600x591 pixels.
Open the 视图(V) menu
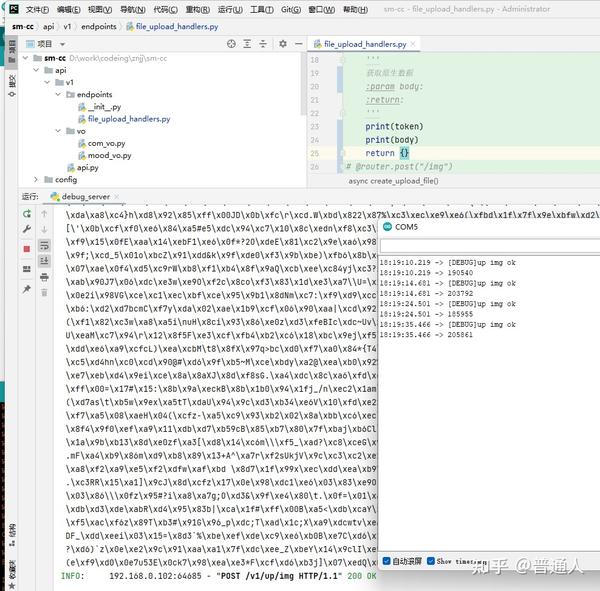coord(100,10)
